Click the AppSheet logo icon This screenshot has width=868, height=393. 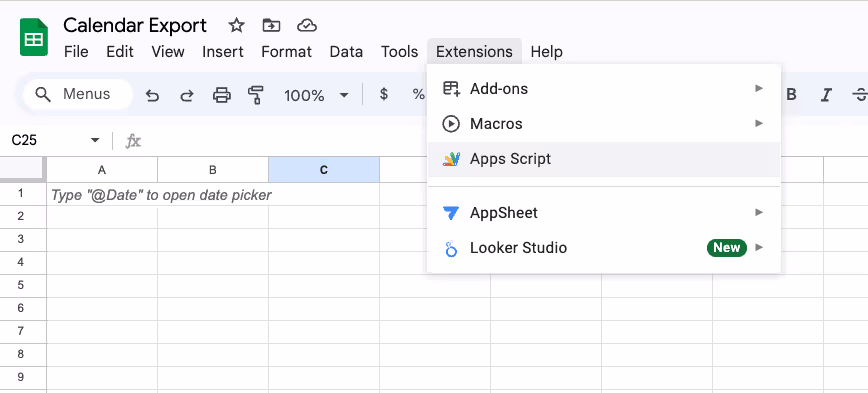[x=451, y=213]
